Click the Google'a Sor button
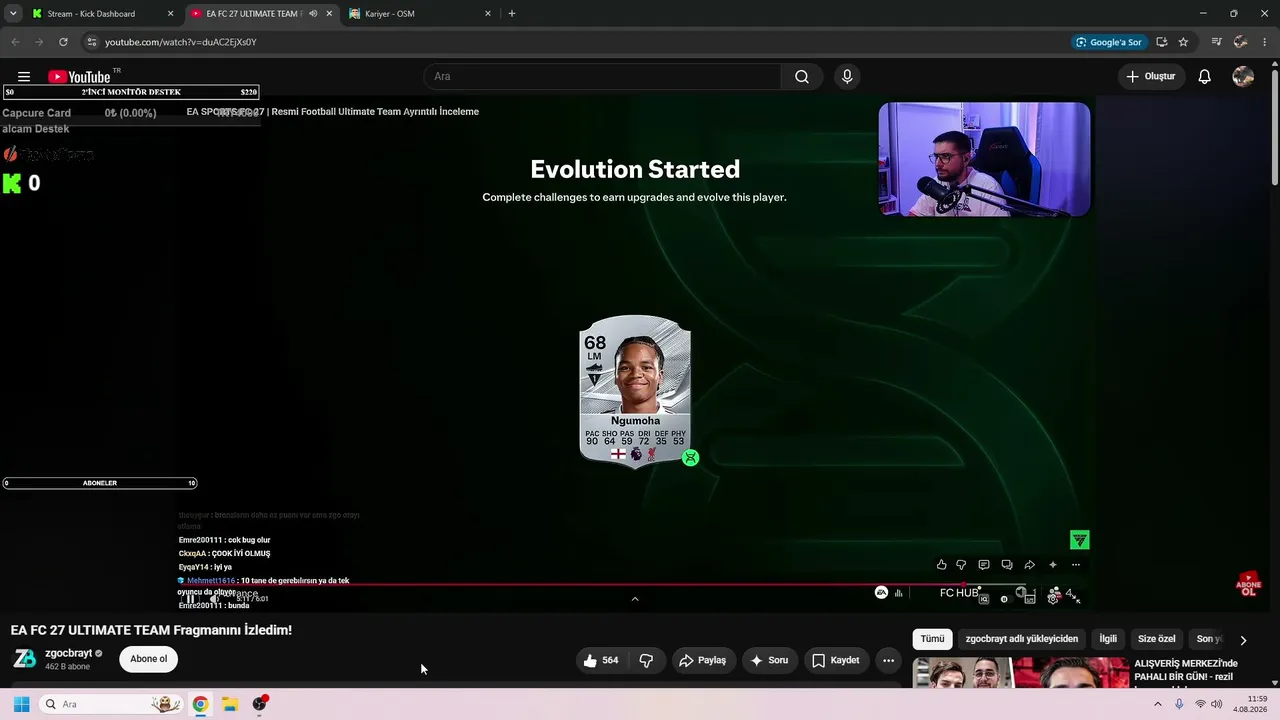1280x720 pixels. [x=1108, y=42]
